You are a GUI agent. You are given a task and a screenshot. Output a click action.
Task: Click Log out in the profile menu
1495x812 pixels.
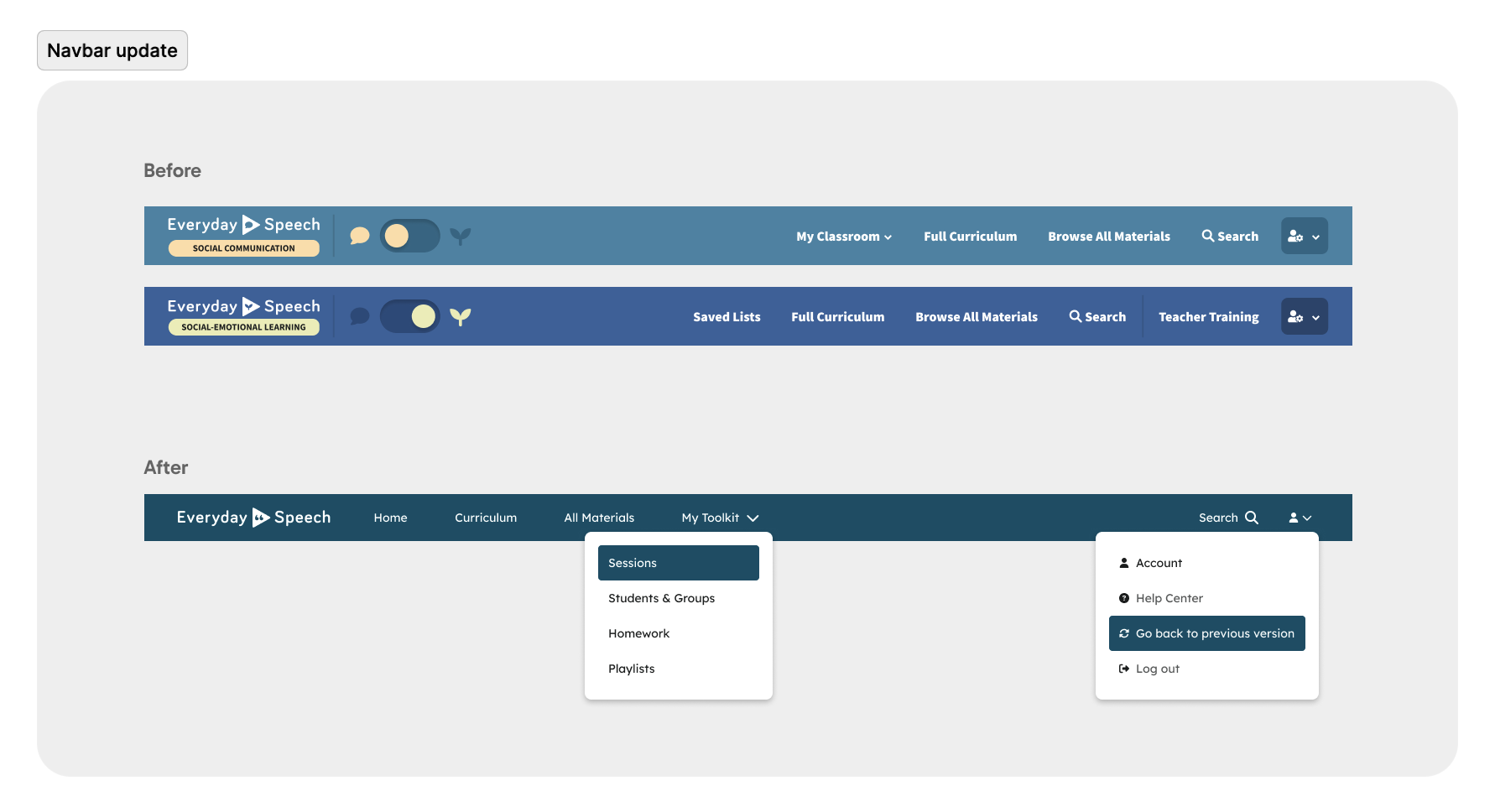[x=1207, y=669]
